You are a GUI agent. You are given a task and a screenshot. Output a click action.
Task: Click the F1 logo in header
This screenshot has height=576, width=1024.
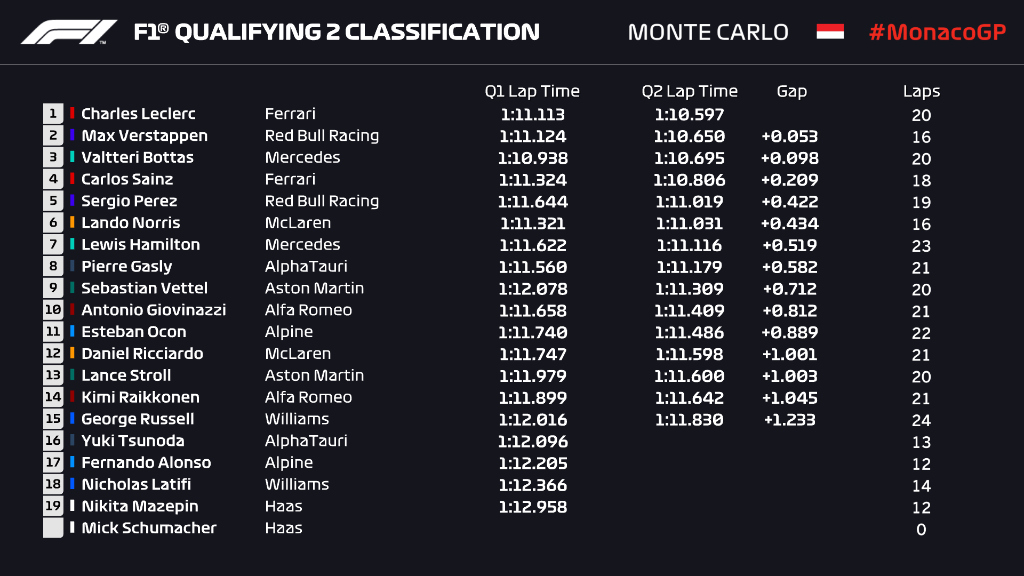pos(69,32)
